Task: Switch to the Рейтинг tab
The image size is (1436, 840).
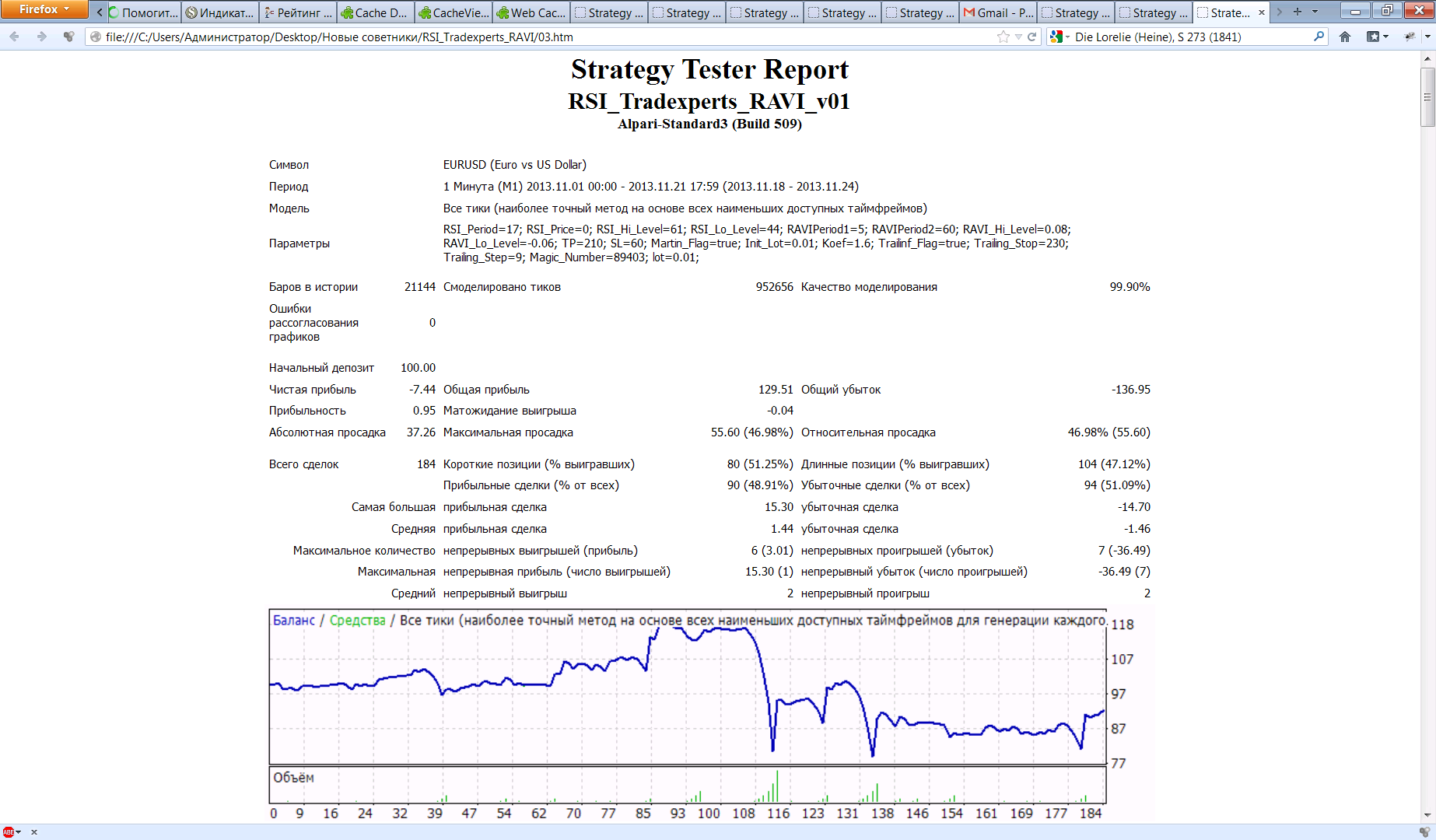Action: [x=298, y=12]
